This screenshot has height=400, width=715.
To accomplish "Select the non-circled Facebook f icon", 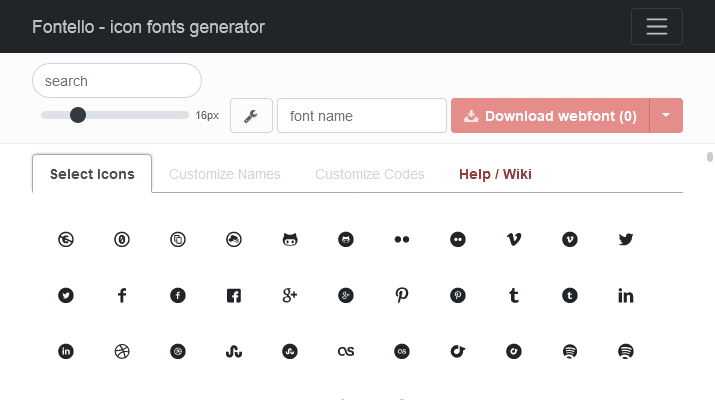I will pyautogui.click(x=122, y=296).
